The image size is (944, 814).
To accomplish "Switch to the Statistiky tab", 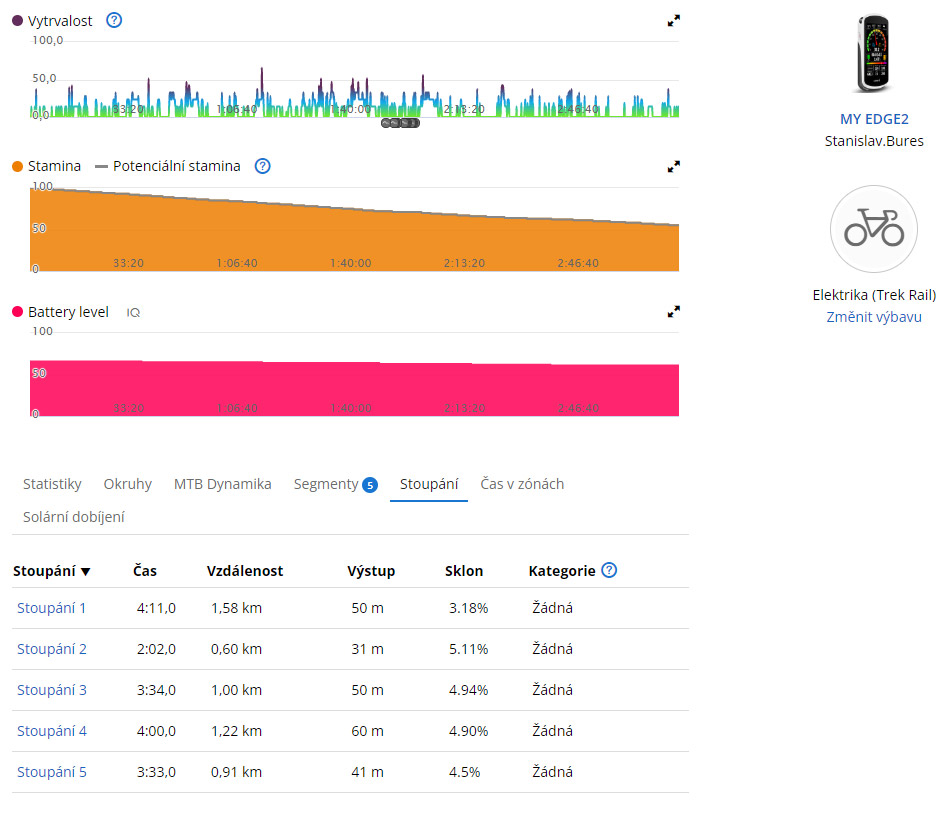I will (x=52, y=484).
